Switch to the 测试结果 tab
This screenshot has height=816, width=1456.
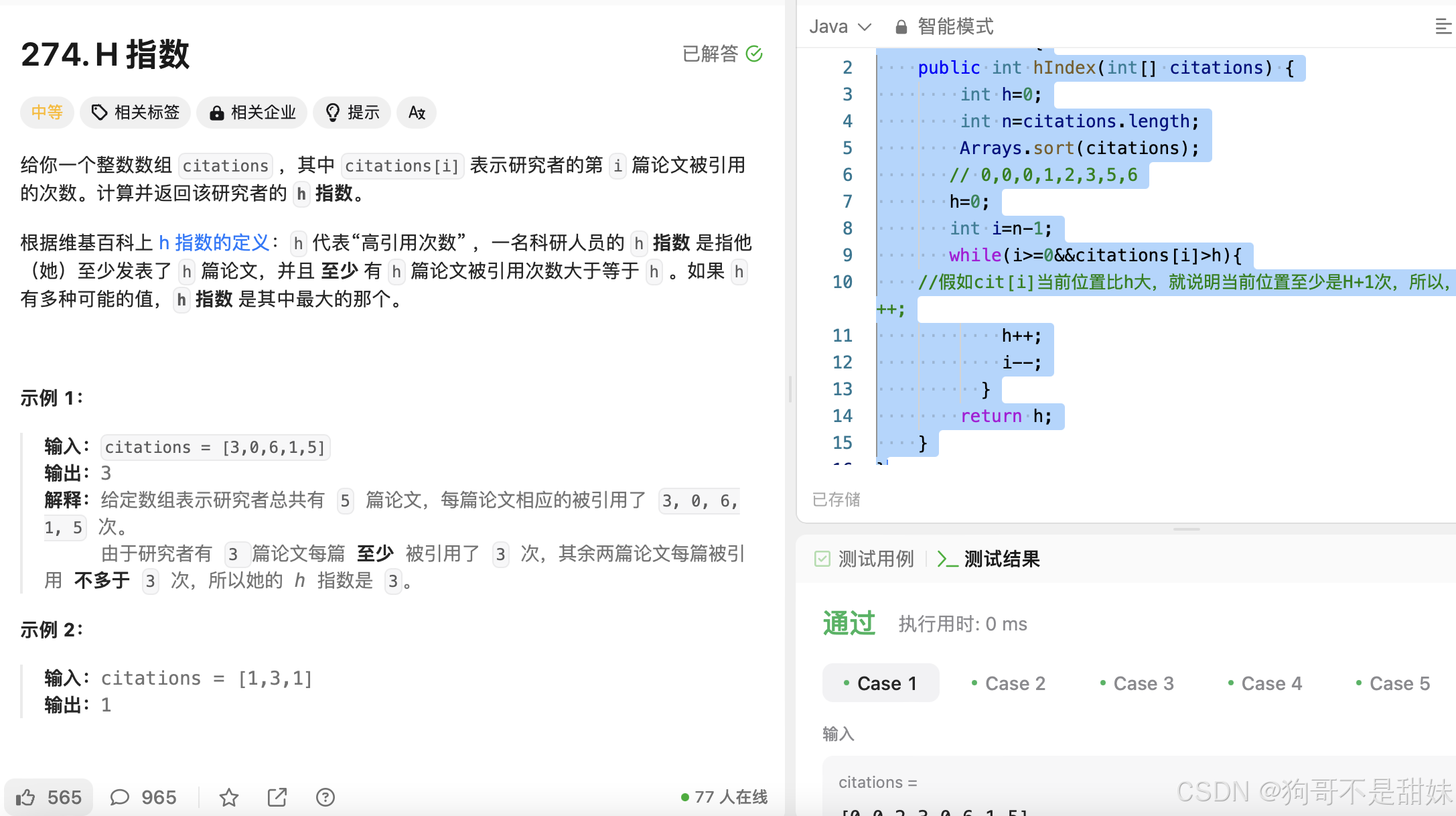click(990, 559)
